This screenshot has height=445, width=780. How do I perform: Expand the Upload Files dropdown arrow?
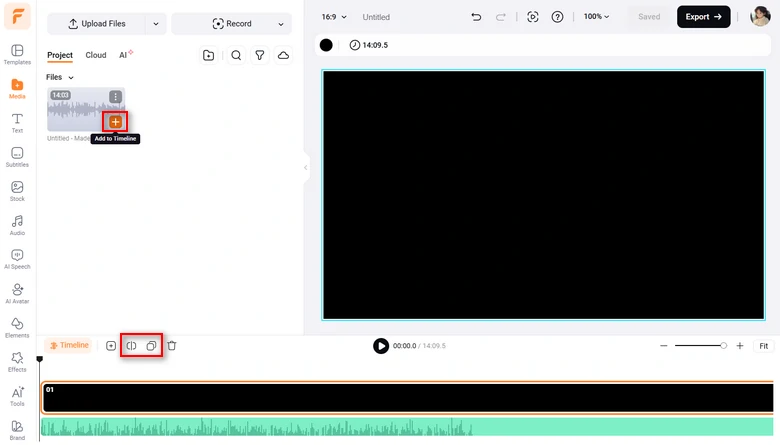(156, 24)
